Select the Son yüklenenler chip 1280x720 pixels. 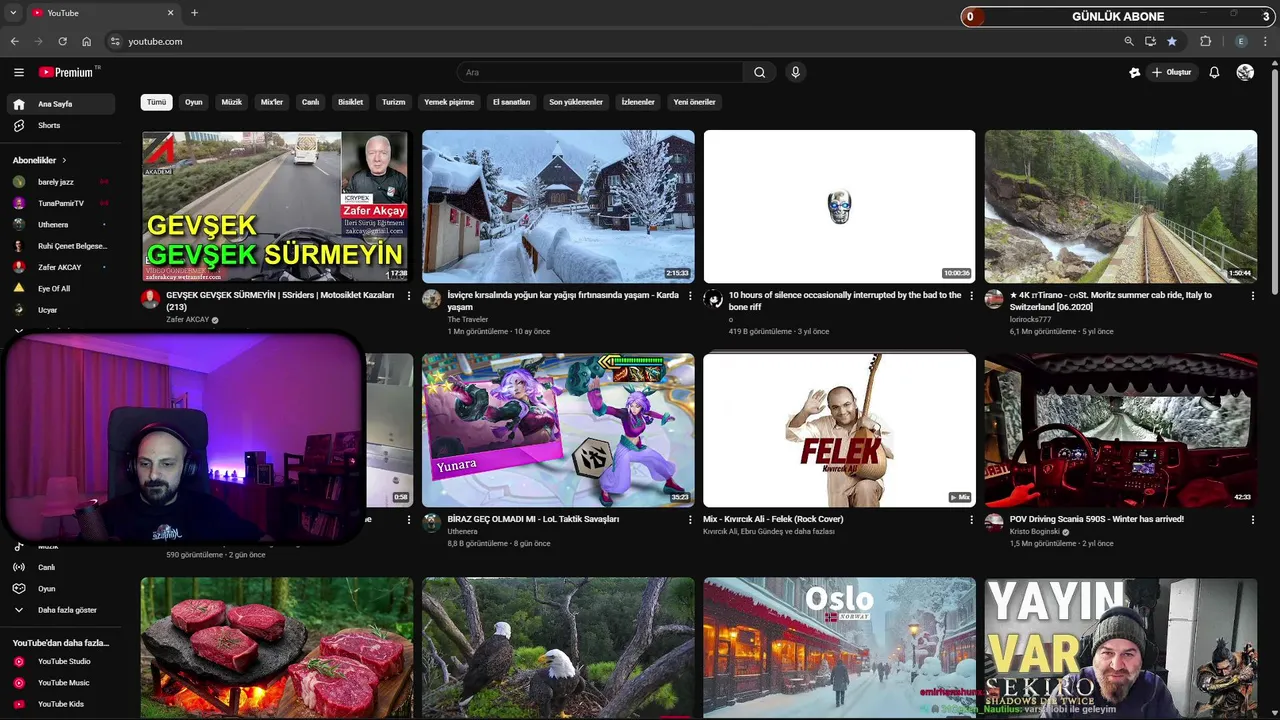[x=576, y=102]
